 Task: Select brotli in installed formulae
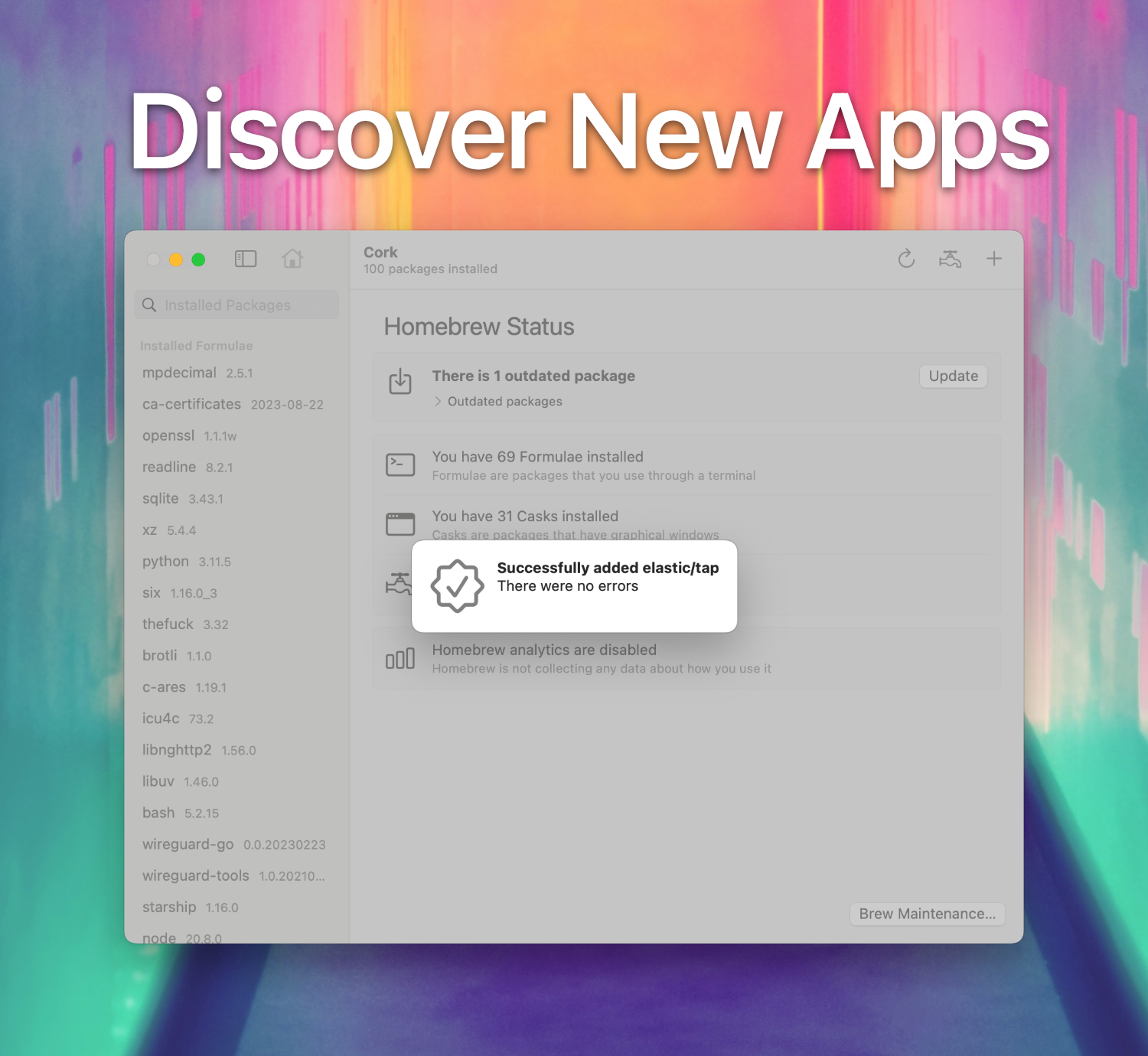[236, 655]
